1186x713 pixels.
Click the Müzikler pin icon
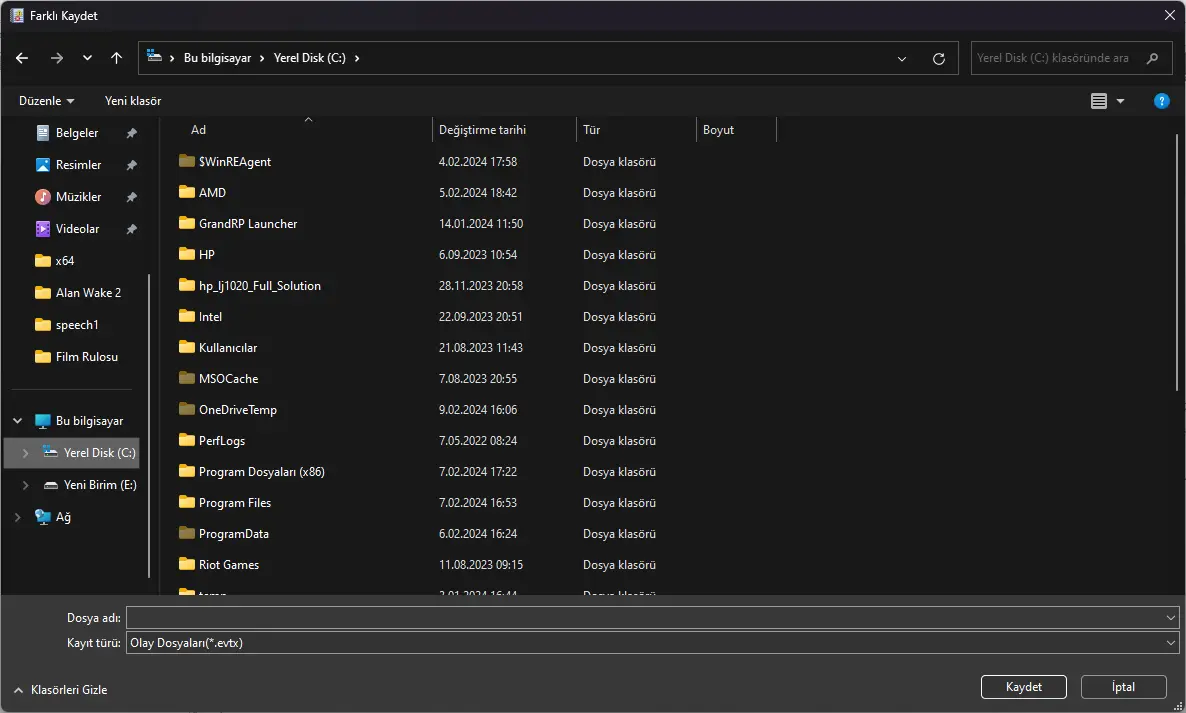tap(132, 197)
